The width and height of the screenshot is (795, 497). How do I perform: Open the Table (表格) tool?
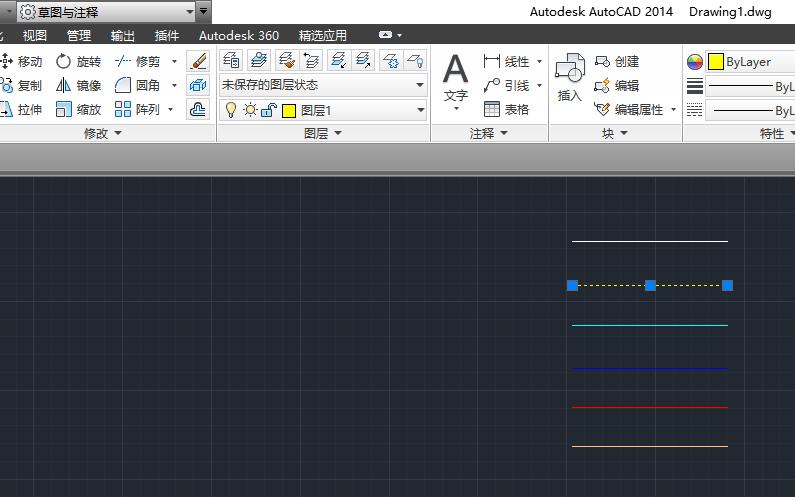[506, 109]
